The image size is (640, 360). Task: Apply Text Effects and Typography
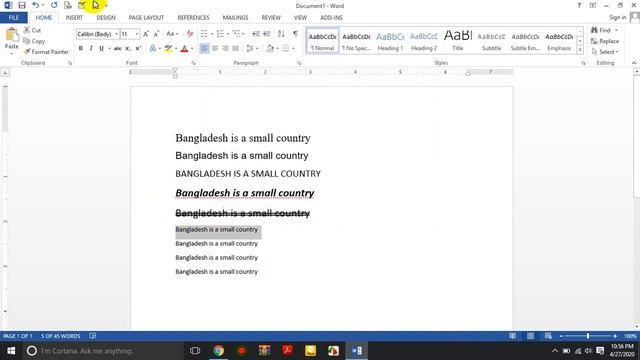click(153, 49)
